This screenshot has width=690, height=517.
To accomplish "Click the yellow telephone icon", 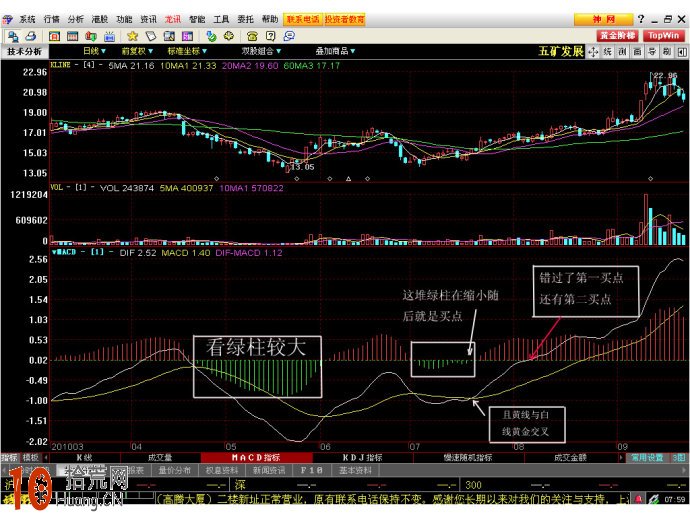I will tap(252, 36).
